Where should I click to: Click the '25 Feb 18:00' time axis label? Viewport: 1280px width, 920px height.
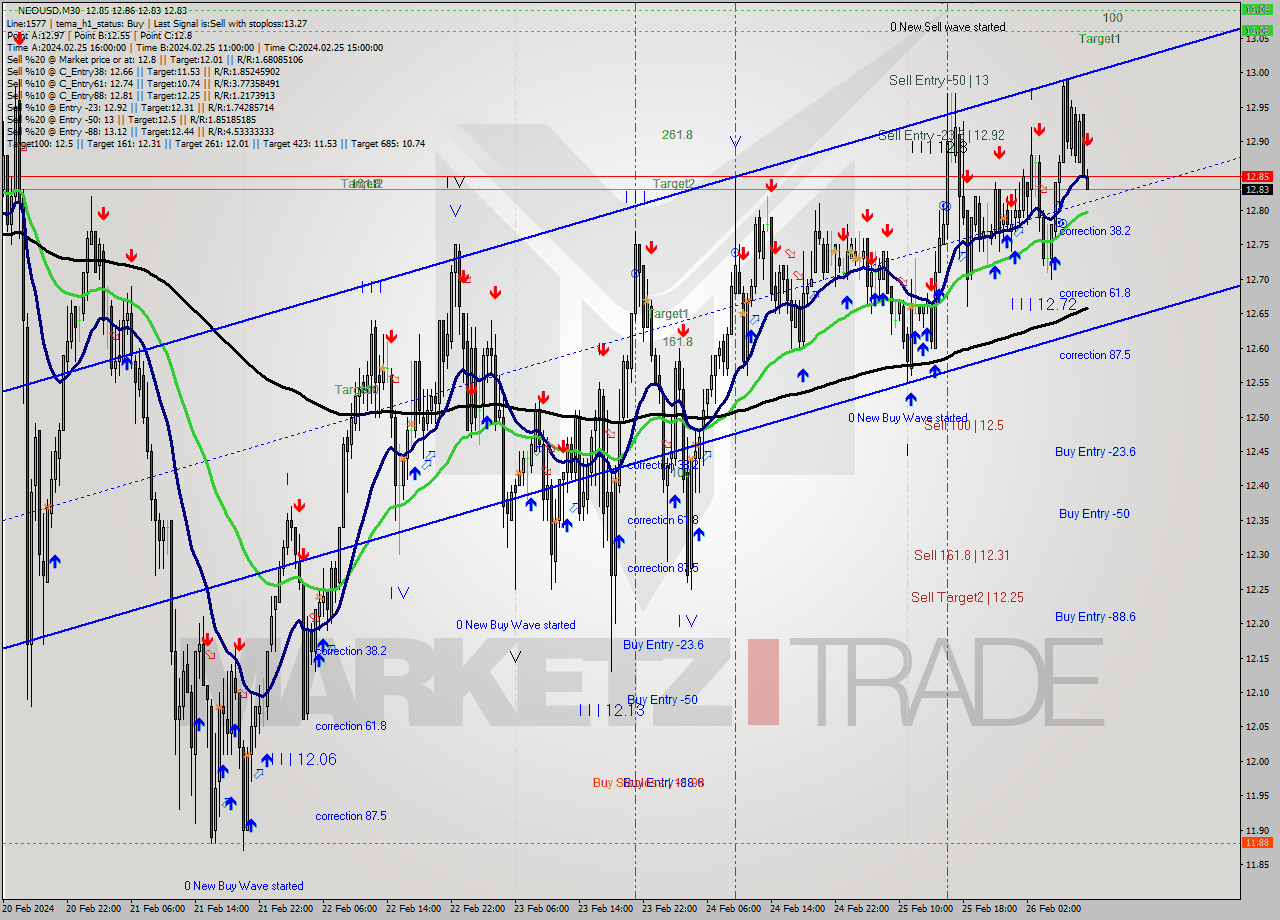(991, 909)
